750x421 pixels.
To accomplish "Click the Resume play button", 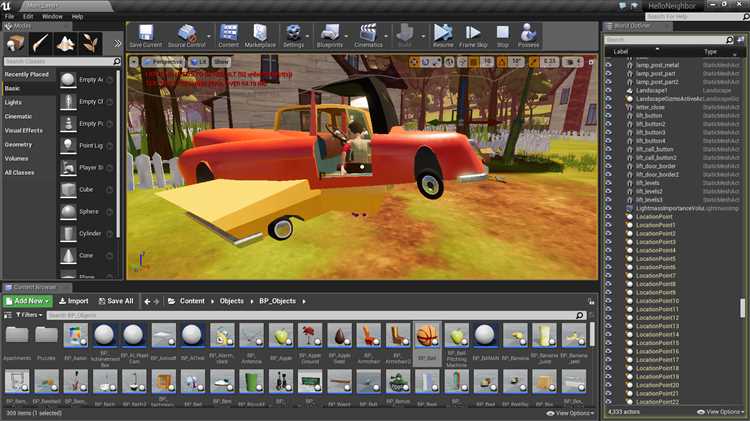I will pyautogui.click(x=443, y=35).
